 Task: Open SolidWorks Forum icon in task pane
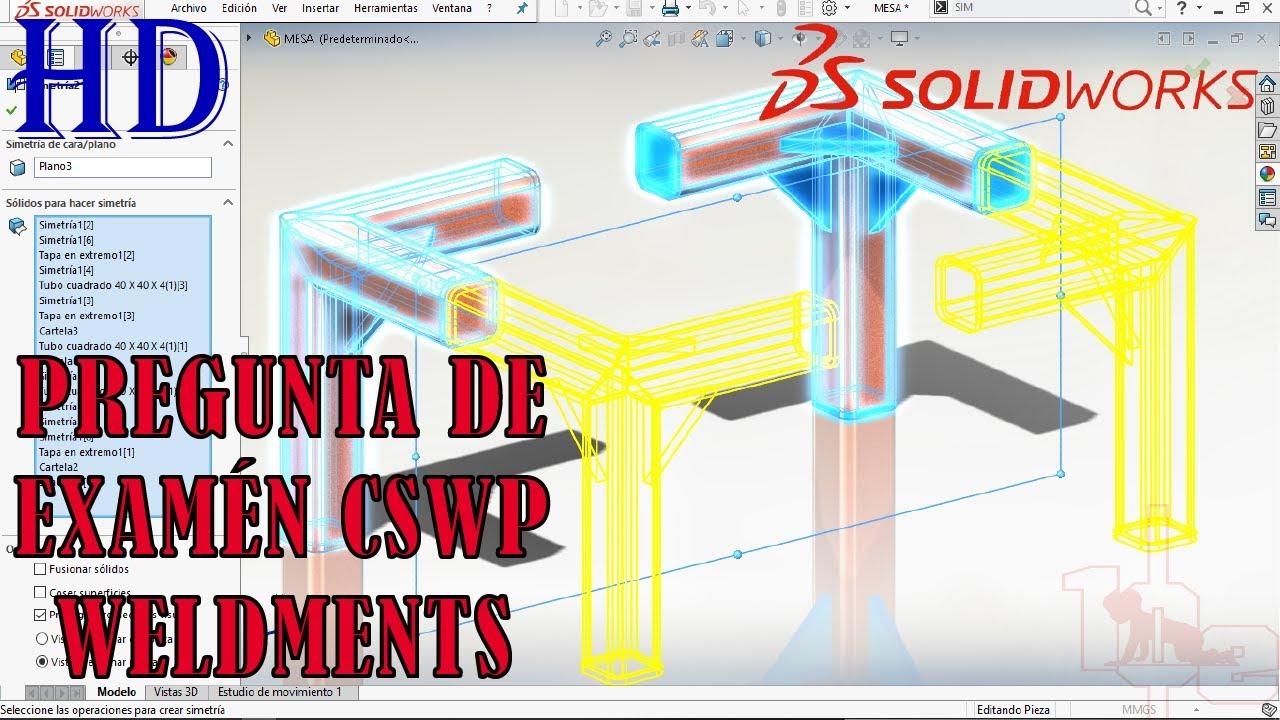pos(1267,218)
